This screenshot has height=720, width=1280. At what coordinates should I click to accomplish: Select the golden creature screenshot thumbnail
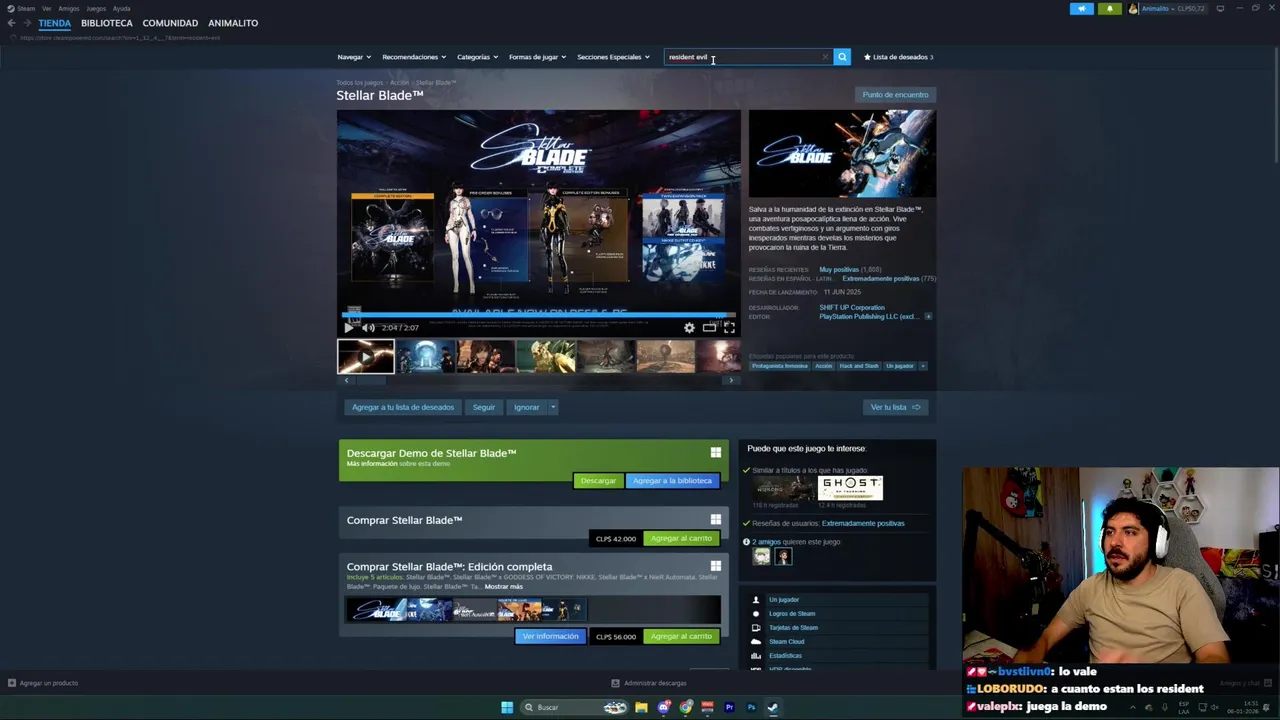point(546,357)
